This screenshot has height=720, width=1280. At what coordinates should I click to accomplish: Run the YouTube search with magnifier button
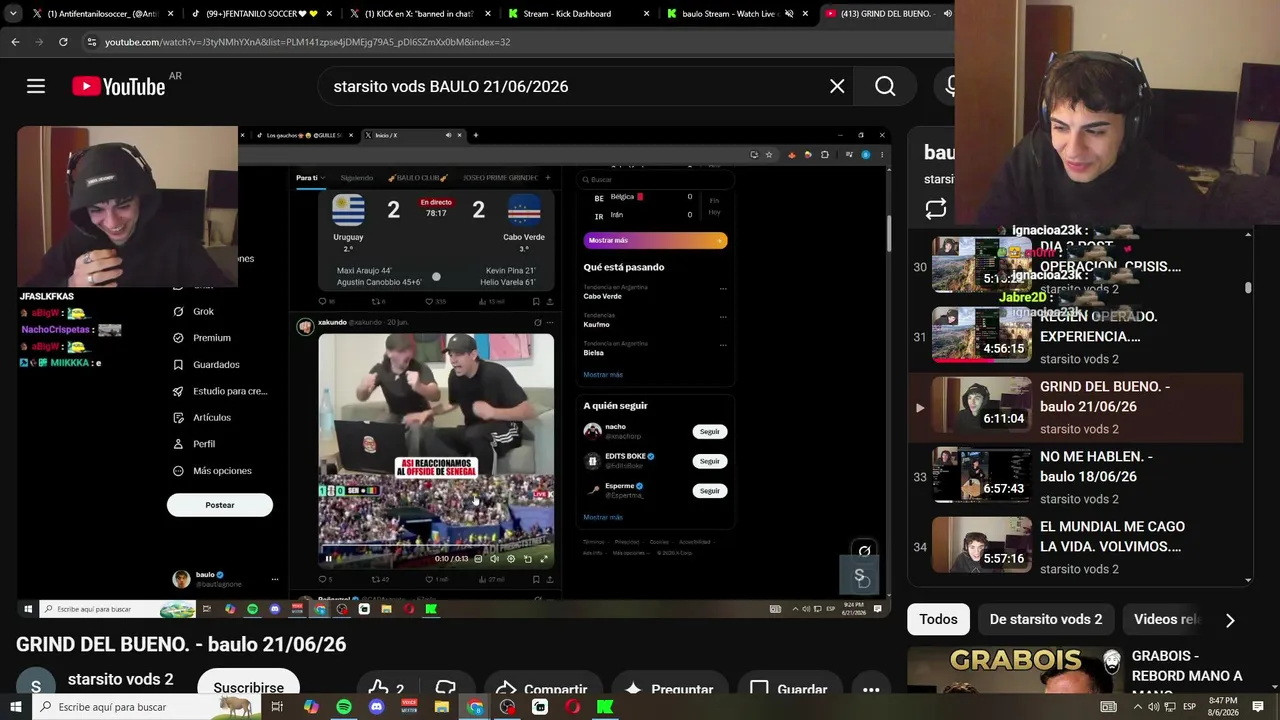pos(885,86)
